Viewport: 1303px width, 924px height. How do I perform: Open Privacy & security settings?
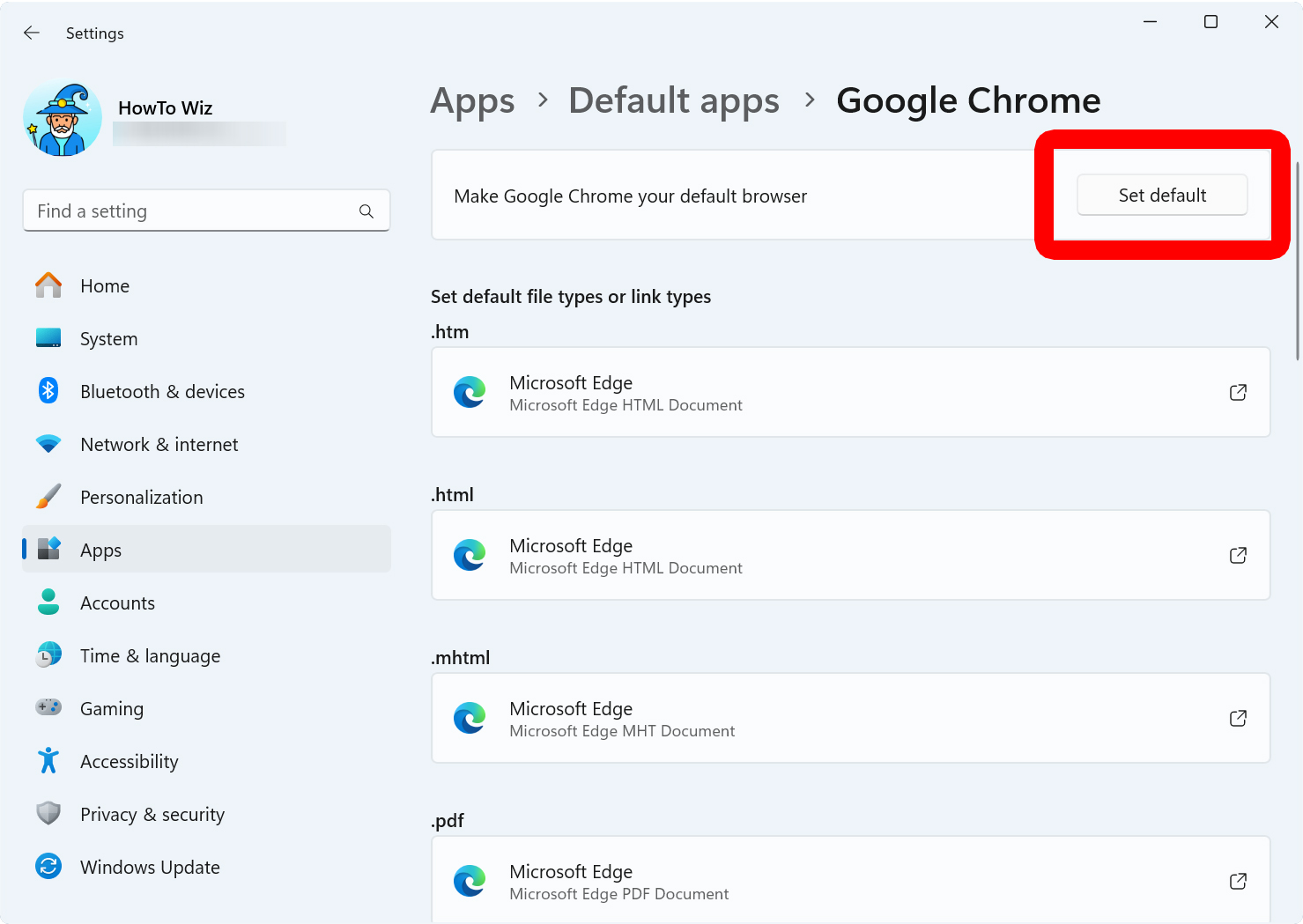point(152,814)
